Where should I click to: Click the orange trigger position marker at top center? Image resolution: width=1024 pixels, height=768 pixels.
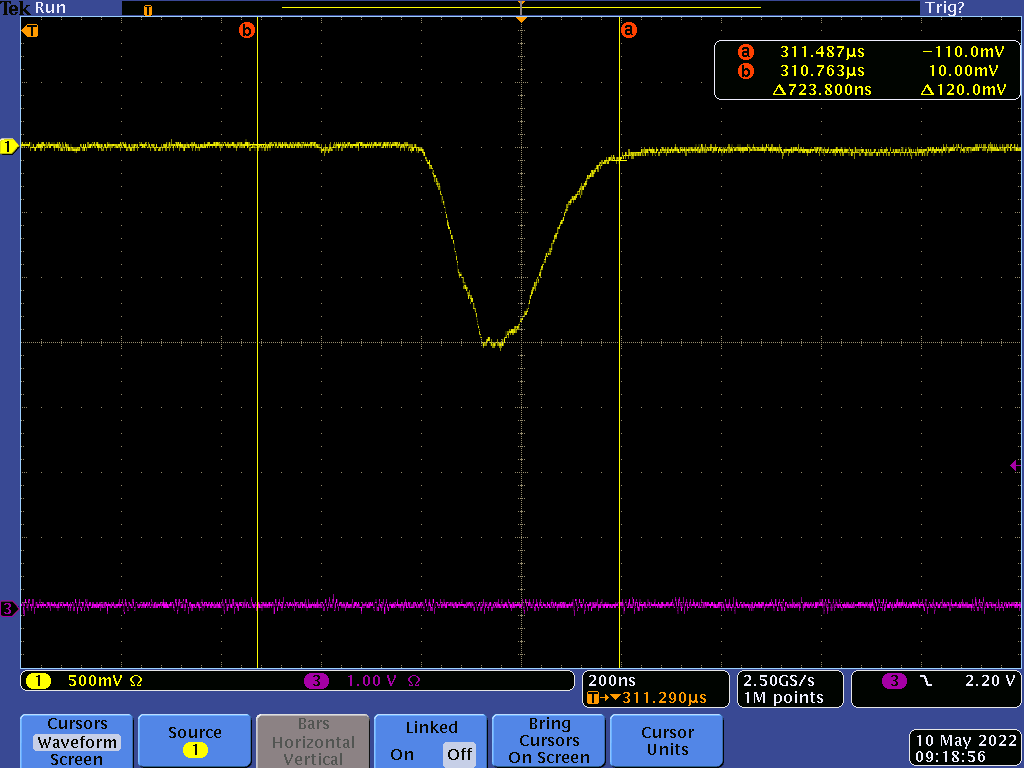point(521,18)
